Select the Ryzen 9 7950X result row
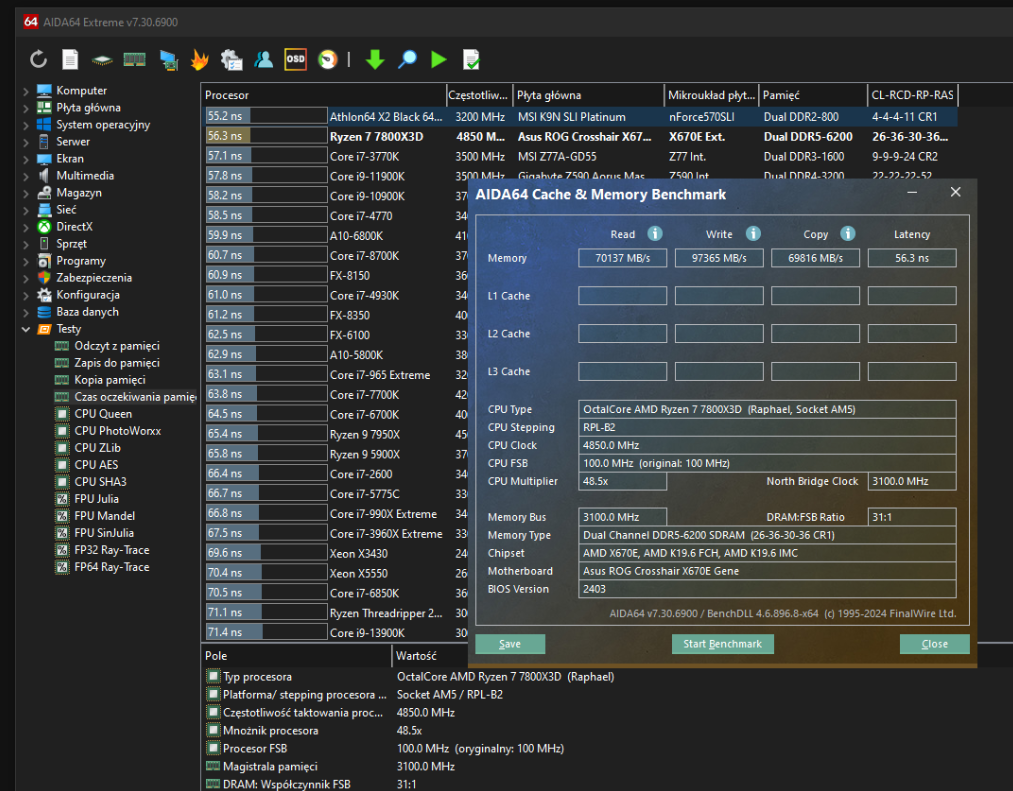 click(335, 434)
